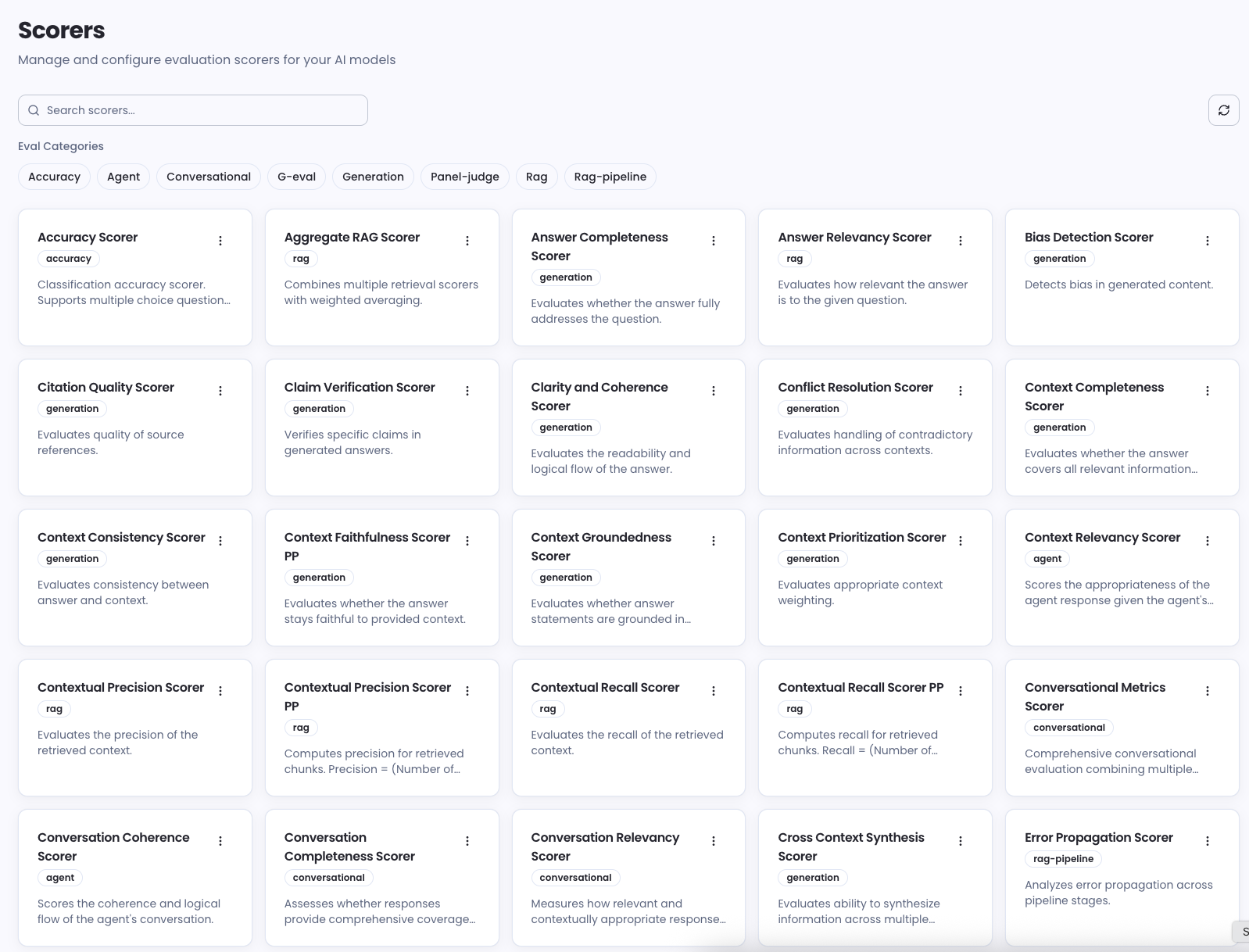Toggle the Accuracy category filter chip
1249x952 pixels.
(54, 177)
